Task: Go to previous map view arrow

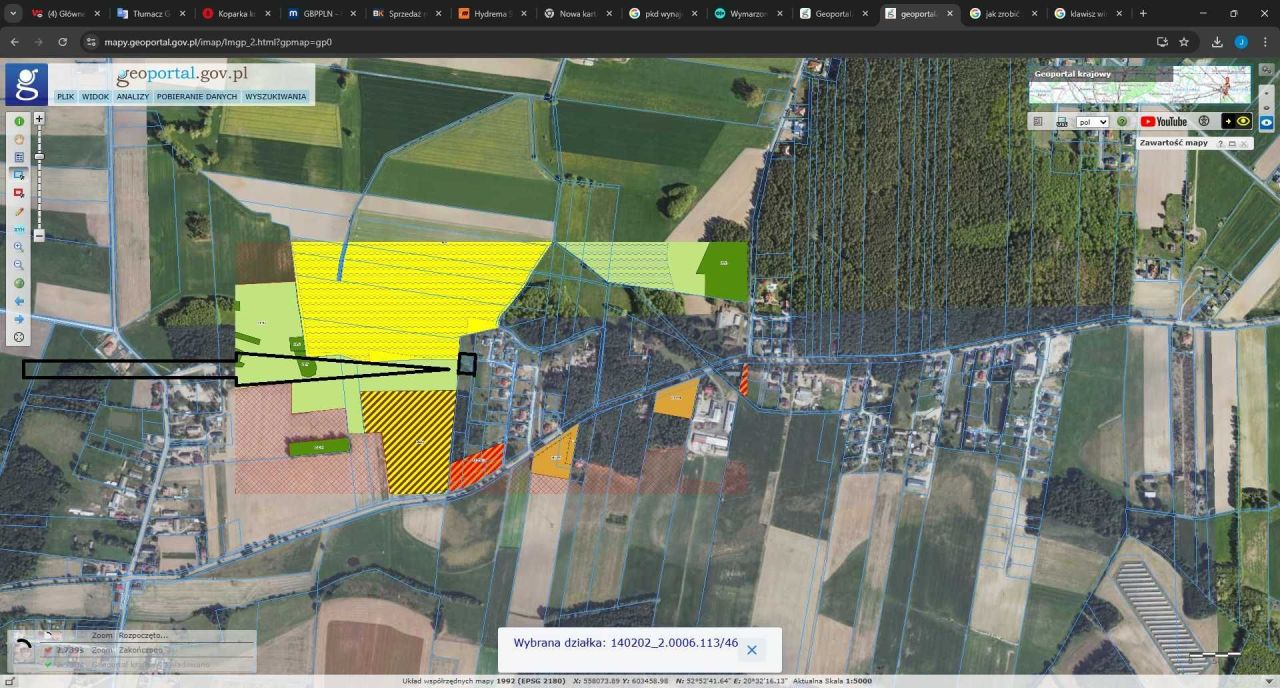Action: click(x=19, y=301)
